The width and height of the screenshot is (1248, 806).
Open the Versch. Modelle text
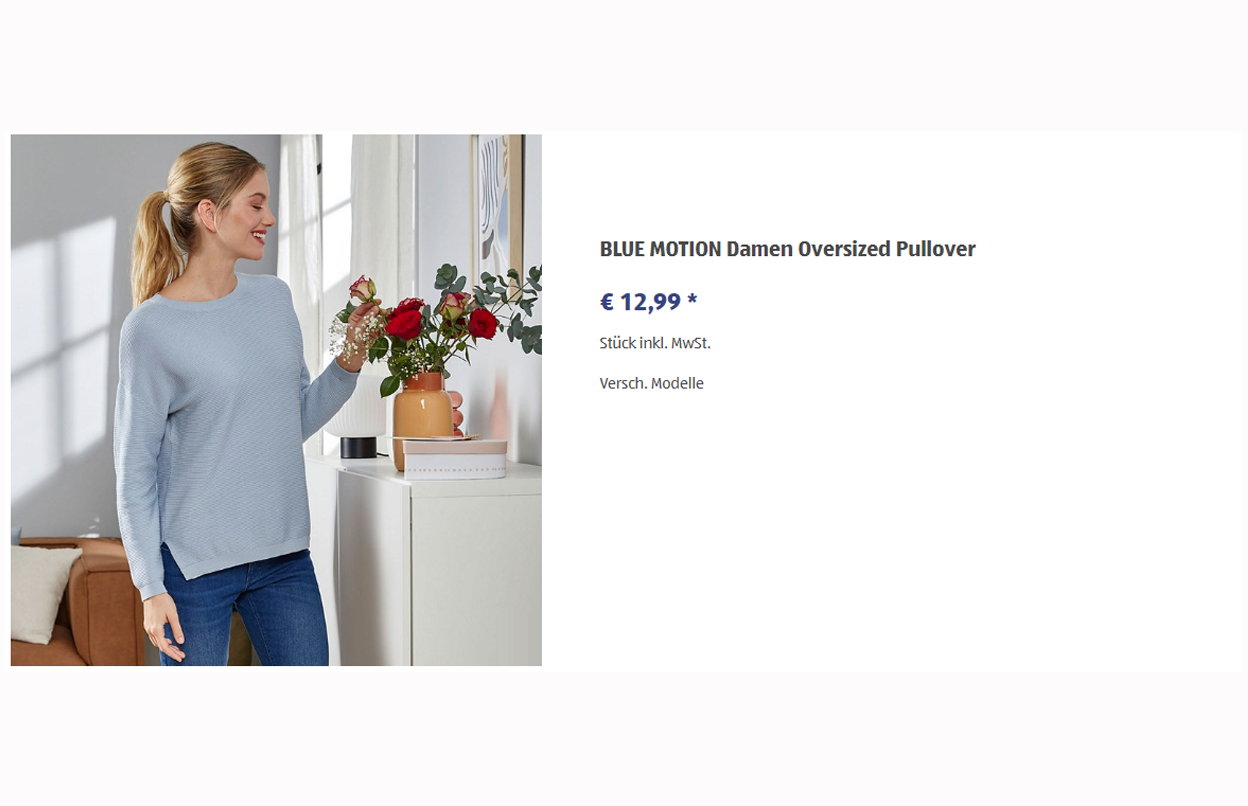pyautogui.click(x=652, y=383)
